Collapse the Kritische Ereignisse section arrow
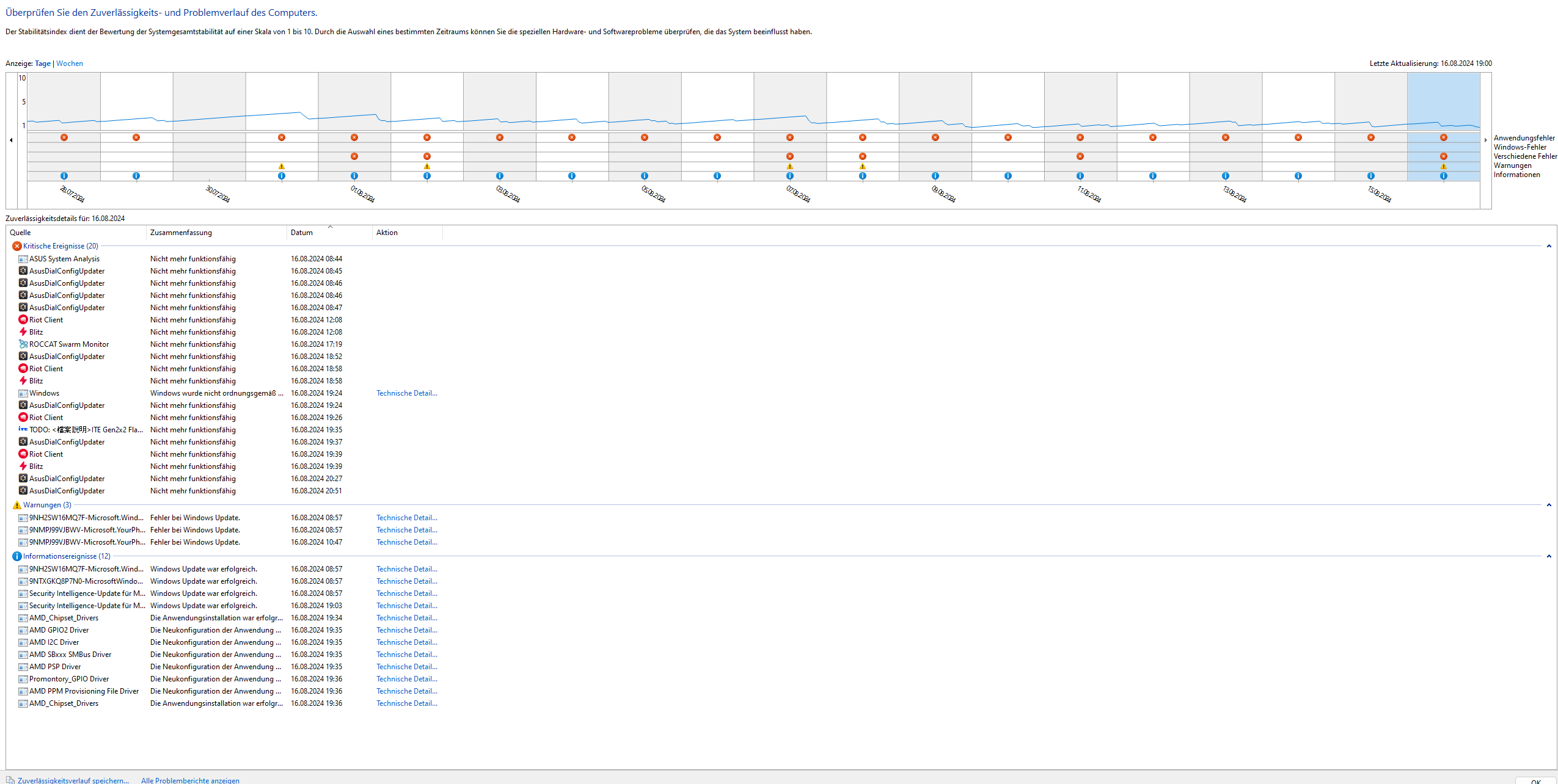 (1549, 246)
